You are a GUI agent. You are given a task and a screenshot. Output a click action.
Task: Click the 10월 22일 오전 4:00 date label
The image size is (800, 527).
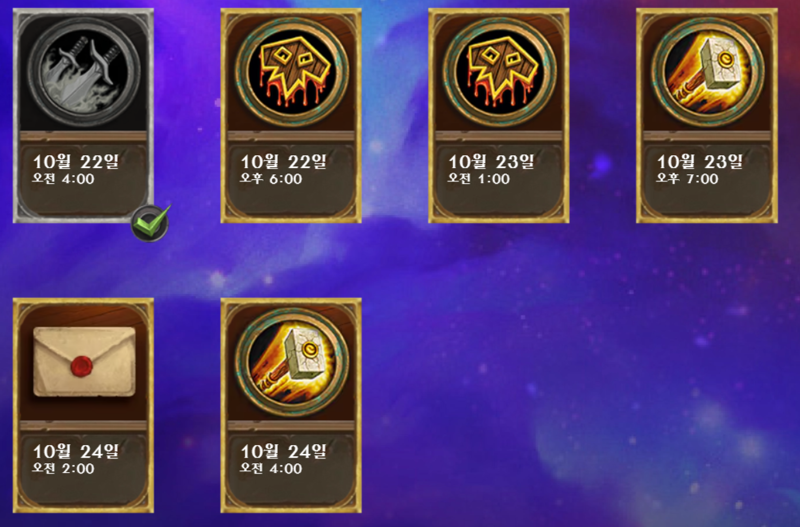tap(76, 169)
